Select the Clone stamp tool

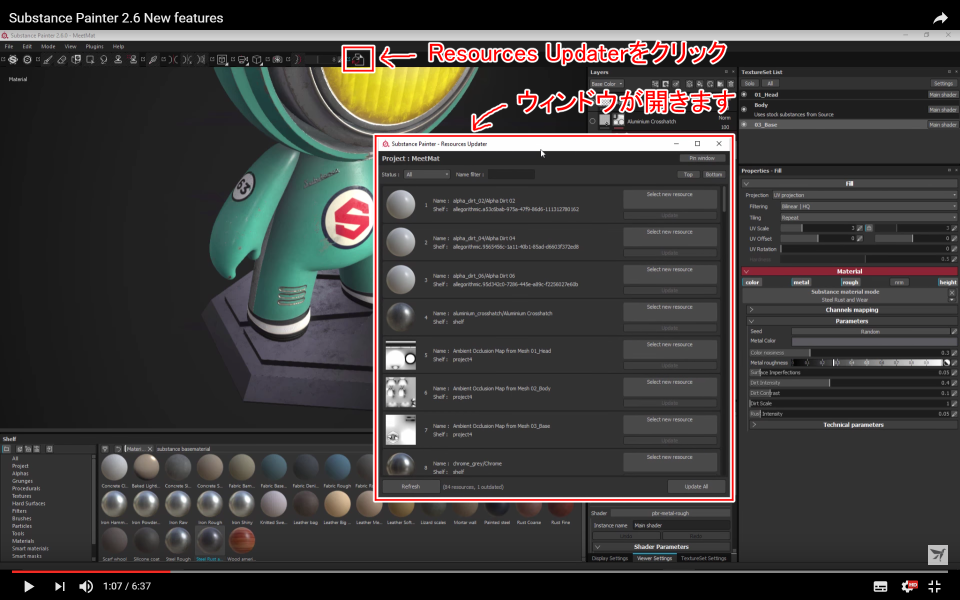coord(118,59)
